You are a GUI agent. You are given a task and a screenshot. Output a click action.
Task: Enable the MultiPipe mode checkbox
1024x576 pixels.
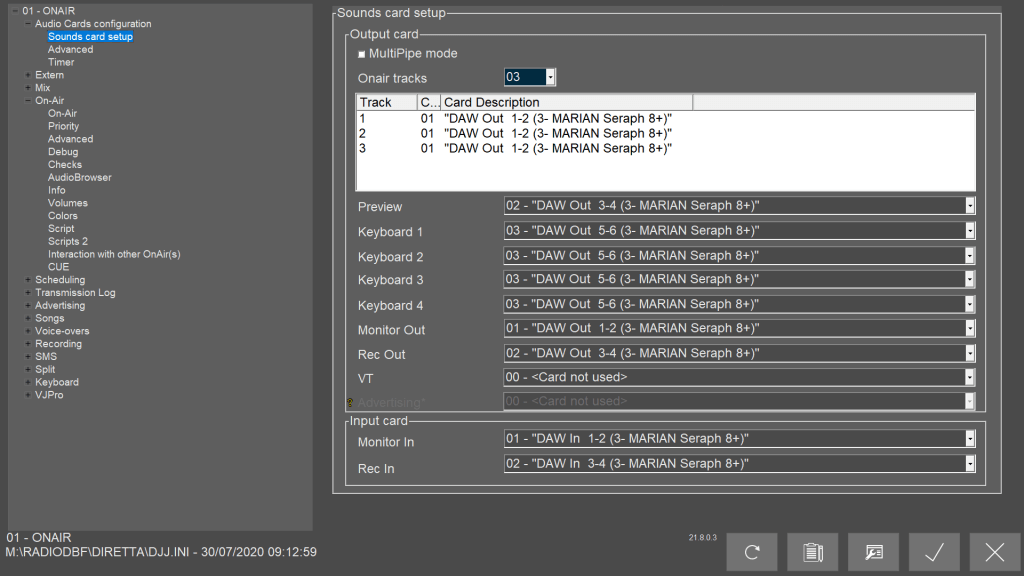[x=362, y=54]
